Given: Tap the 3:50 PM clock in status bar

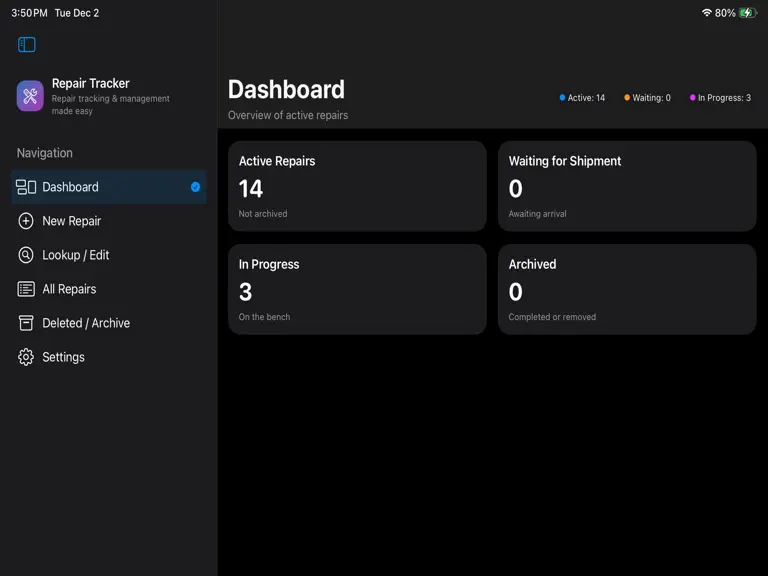Looking at the screenshot, I should coord(29,13).
